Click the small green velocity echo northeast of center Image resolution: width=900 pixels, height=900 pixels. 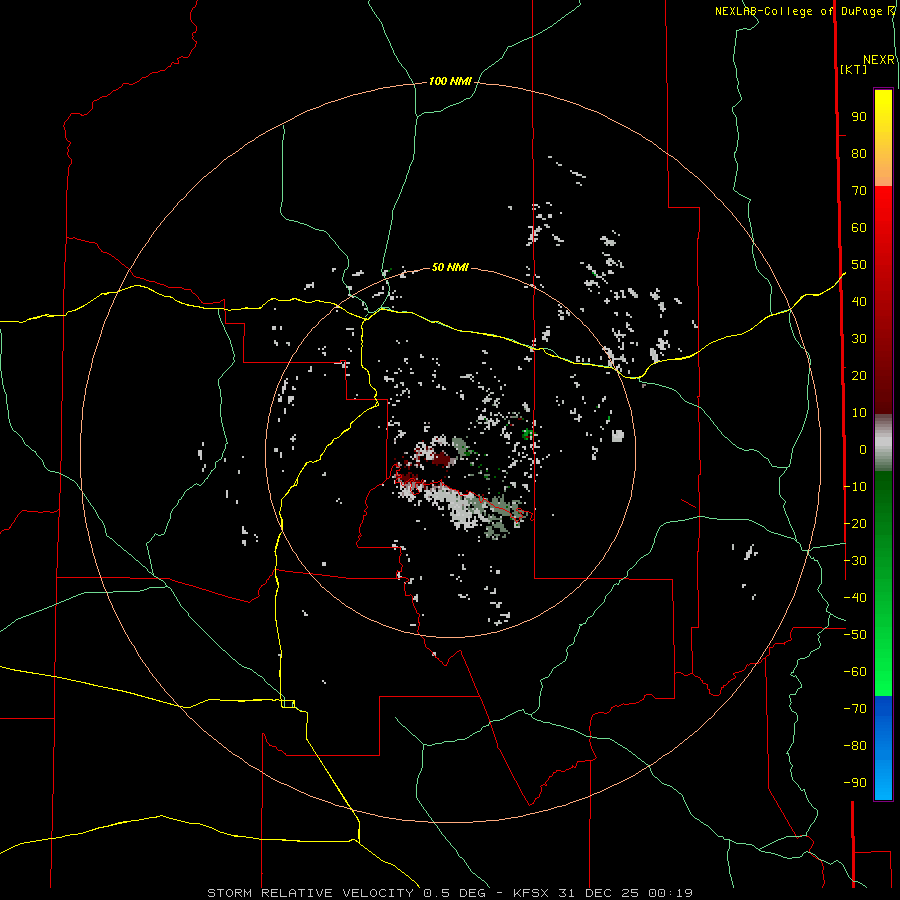527,434
